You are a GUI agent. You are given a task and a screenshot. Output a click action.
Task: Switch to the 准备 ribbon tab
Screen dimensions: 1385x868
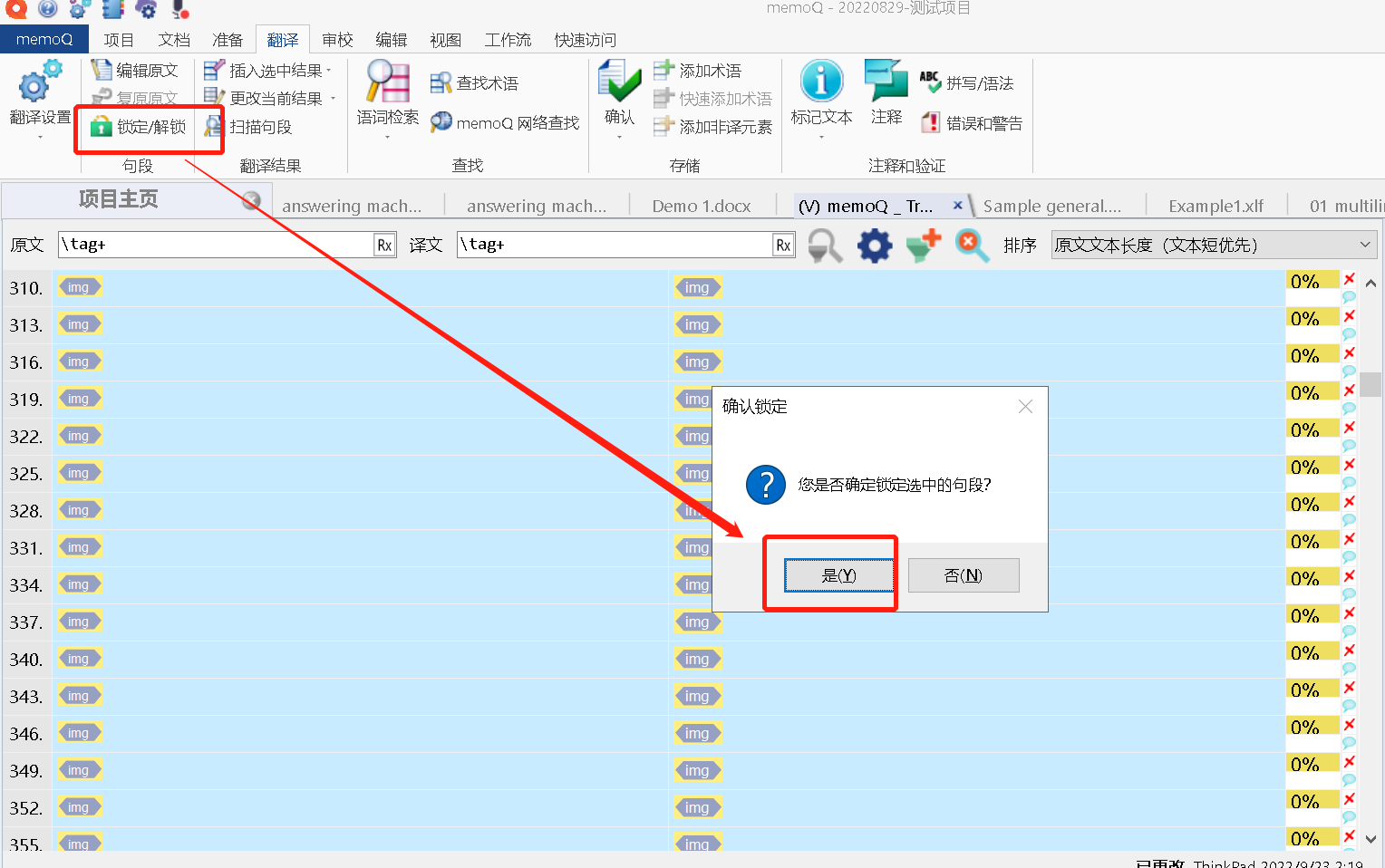point(228,40)
